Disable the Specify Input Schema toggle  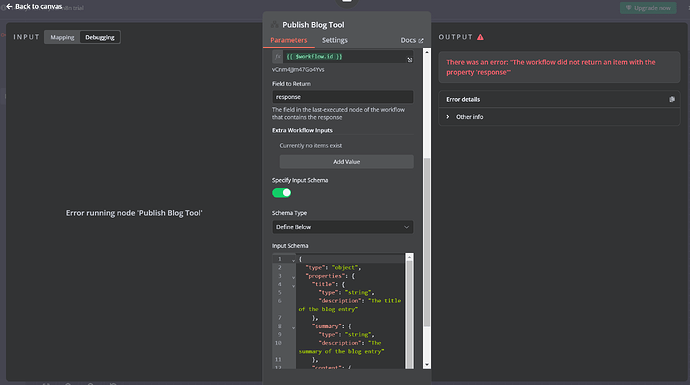click(x=282, y=193)
